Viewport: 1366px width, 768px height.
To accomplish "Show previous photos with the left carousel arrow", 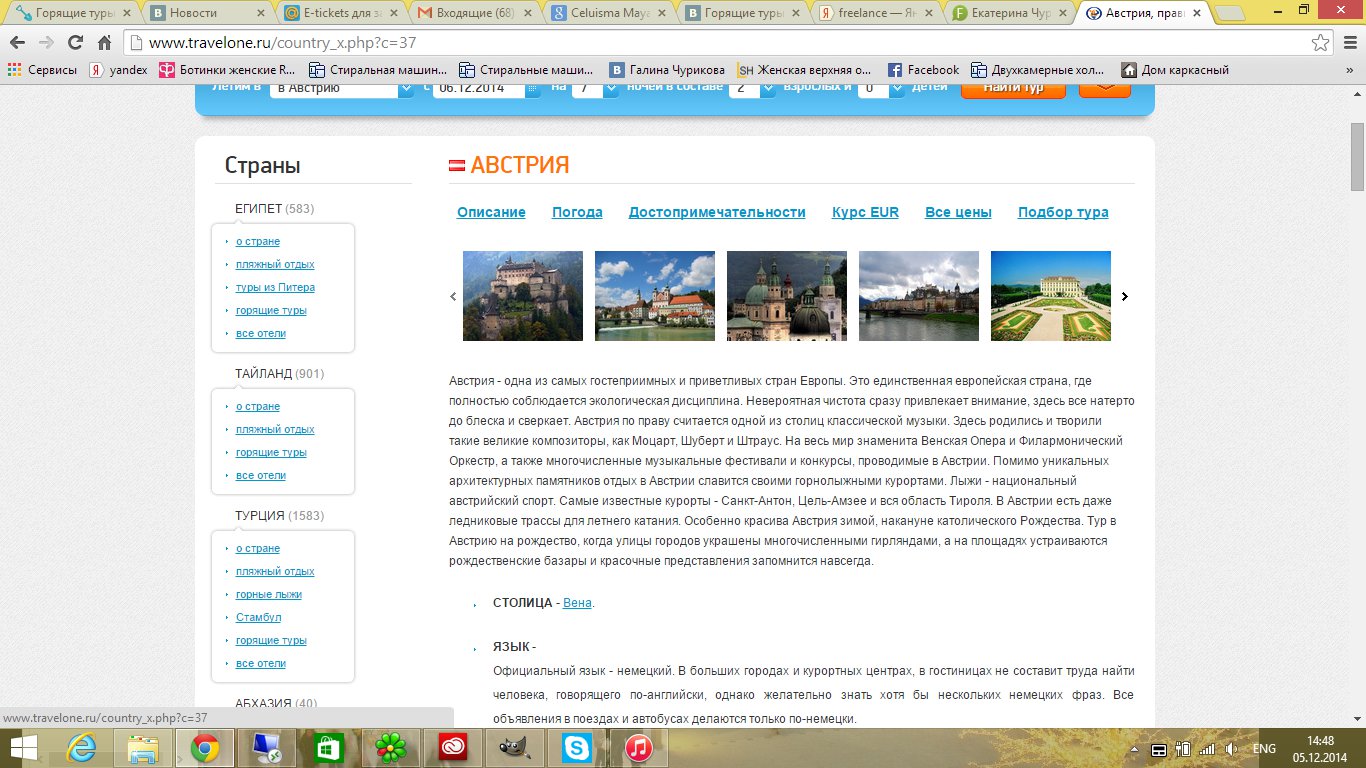I will [453, 296].
